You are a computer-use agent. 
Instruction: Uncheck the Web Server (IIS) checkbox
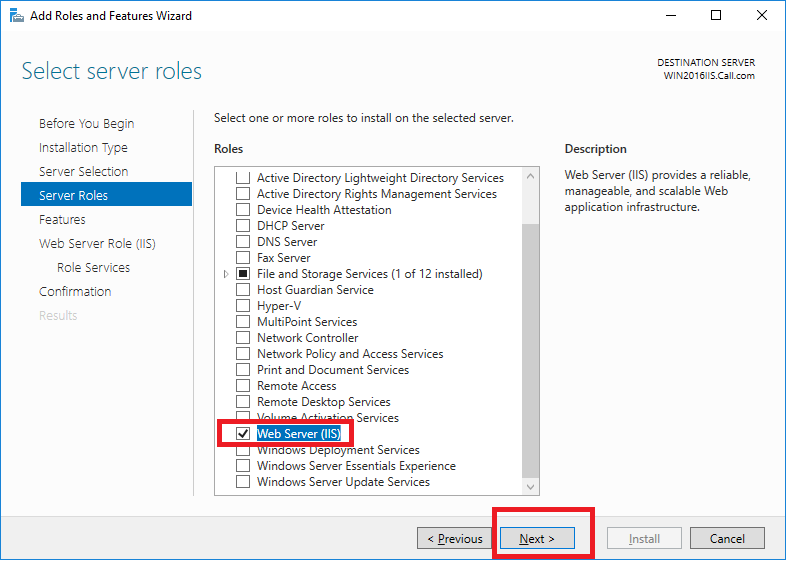tap(243, 434)
